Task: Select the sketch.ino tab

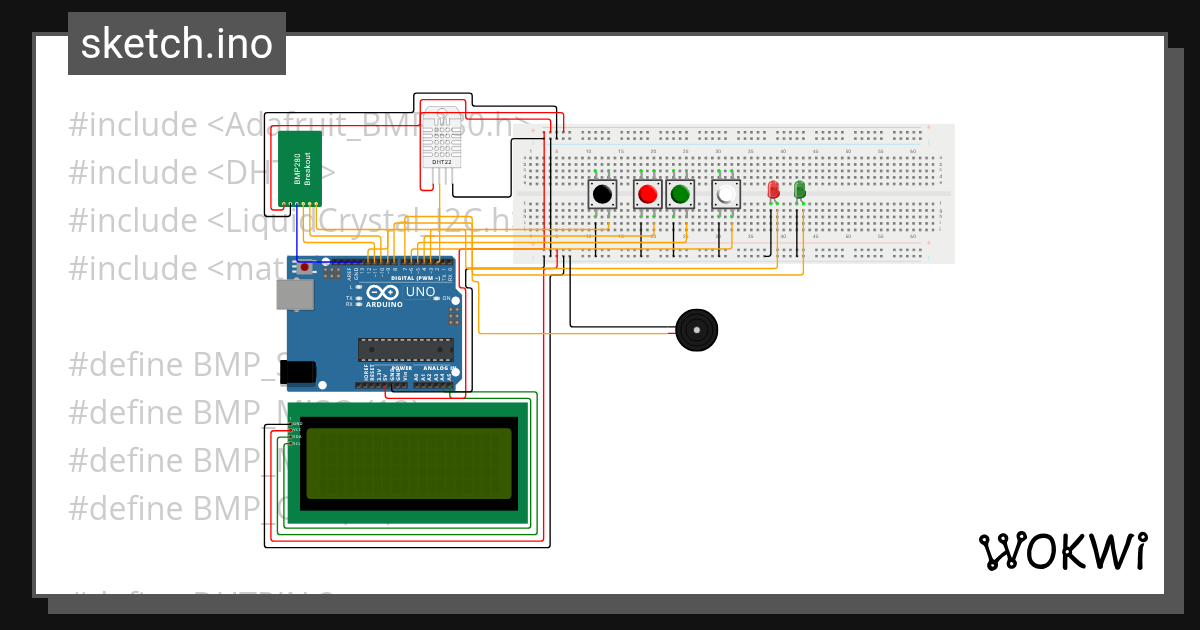Action: tap(176, 43)
